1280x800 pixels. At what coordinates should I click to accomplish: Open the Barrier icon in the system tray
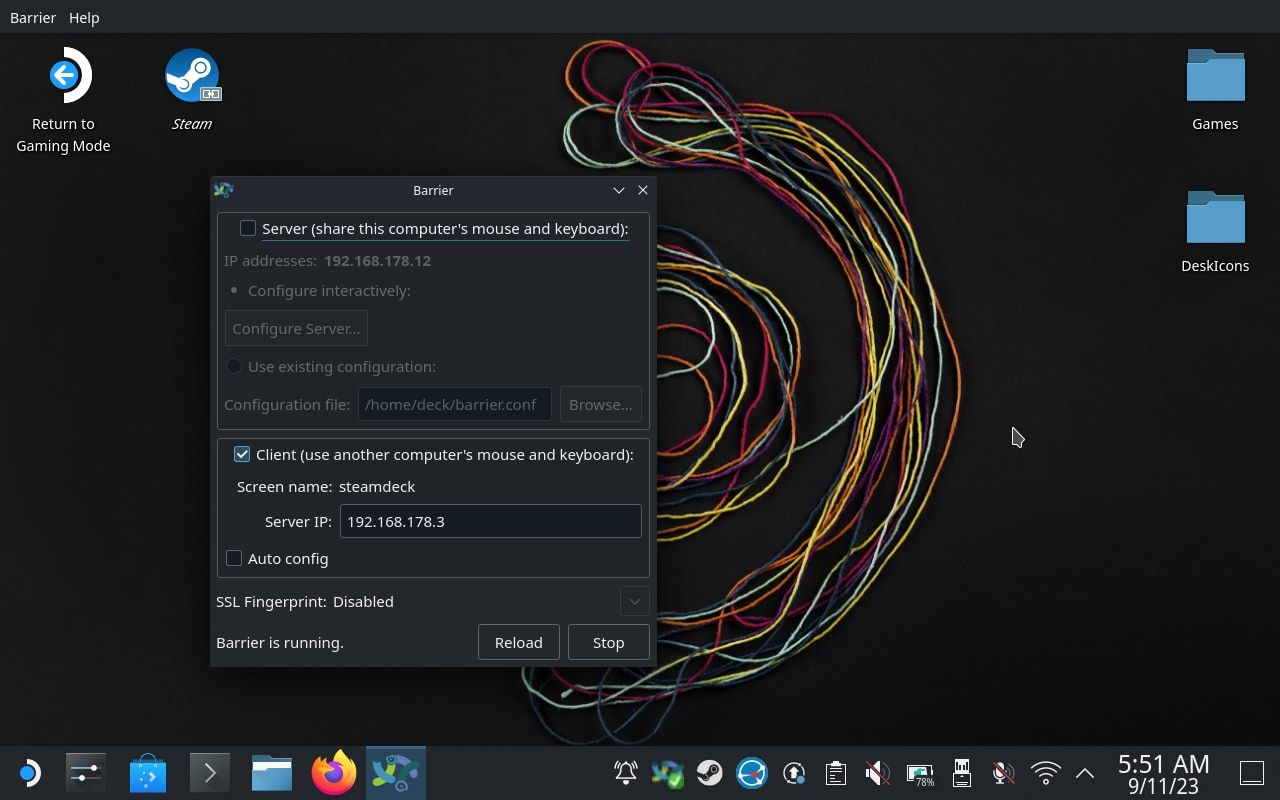tap(666, 772)
